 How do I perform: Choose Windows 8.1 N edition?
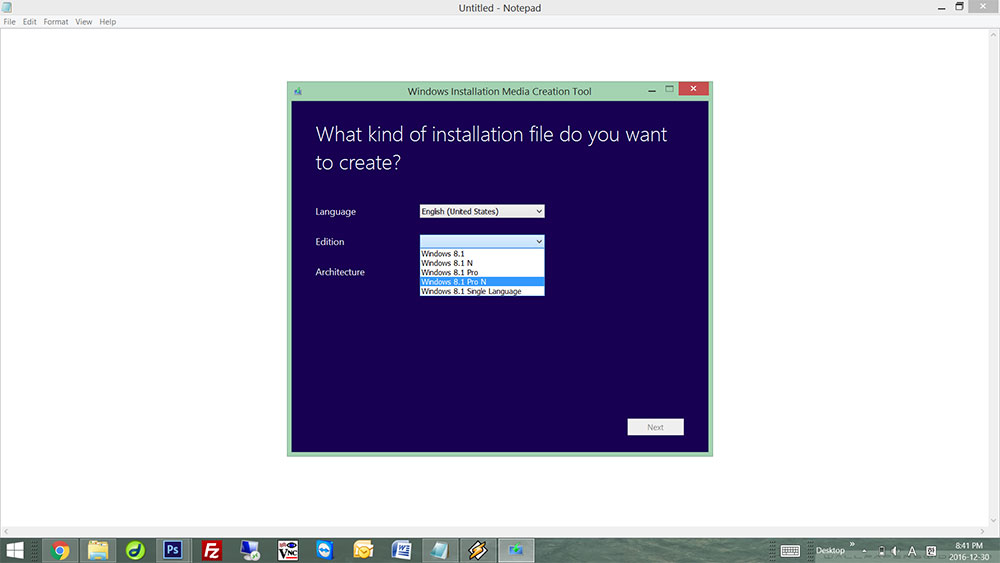(482, 263)
